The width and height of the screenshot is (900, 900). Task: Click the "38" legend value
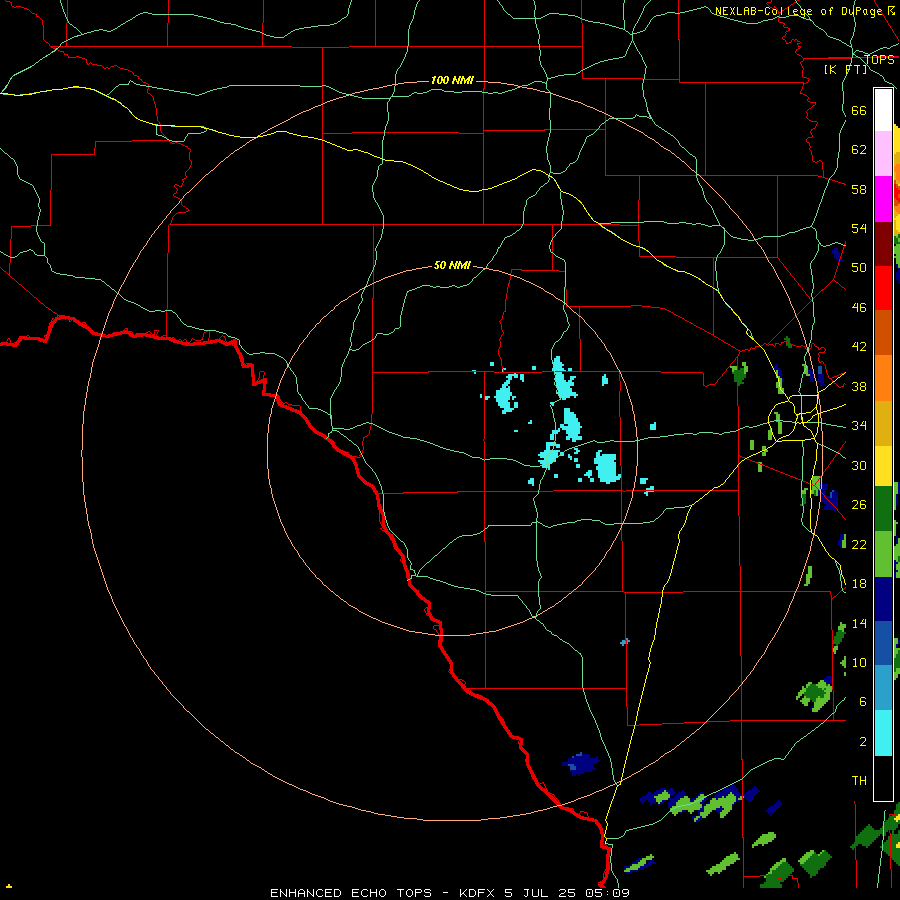click(859, 386)
